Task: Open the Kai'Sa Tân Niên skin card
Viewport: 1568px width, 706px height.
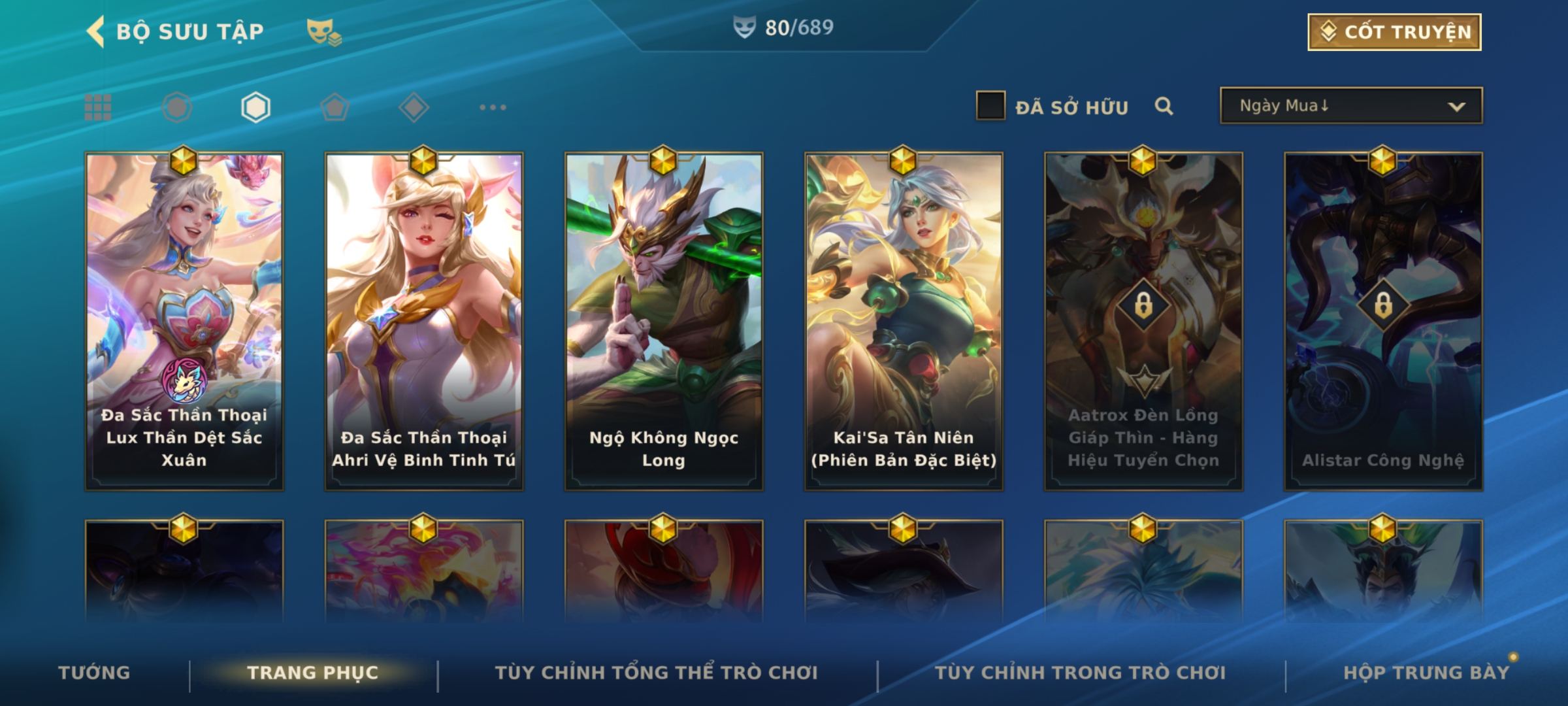Action: [x=904, y=321]
